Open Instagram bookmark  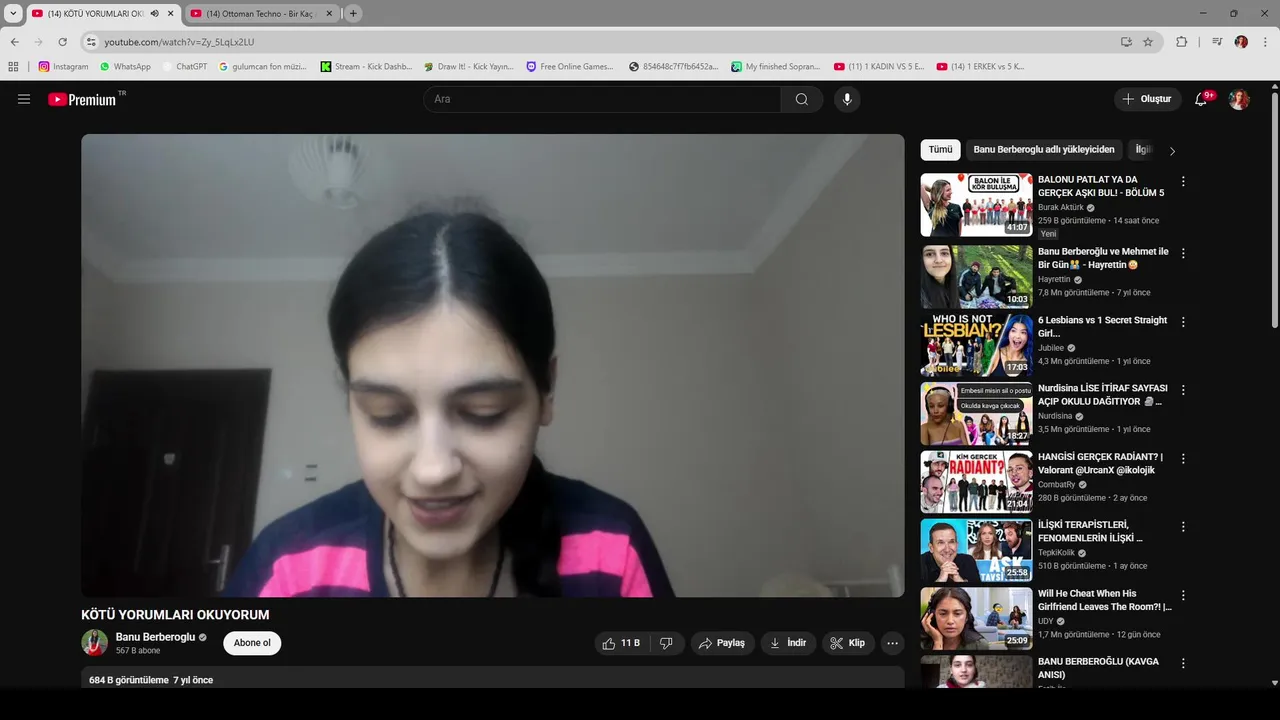click(64, 67)
